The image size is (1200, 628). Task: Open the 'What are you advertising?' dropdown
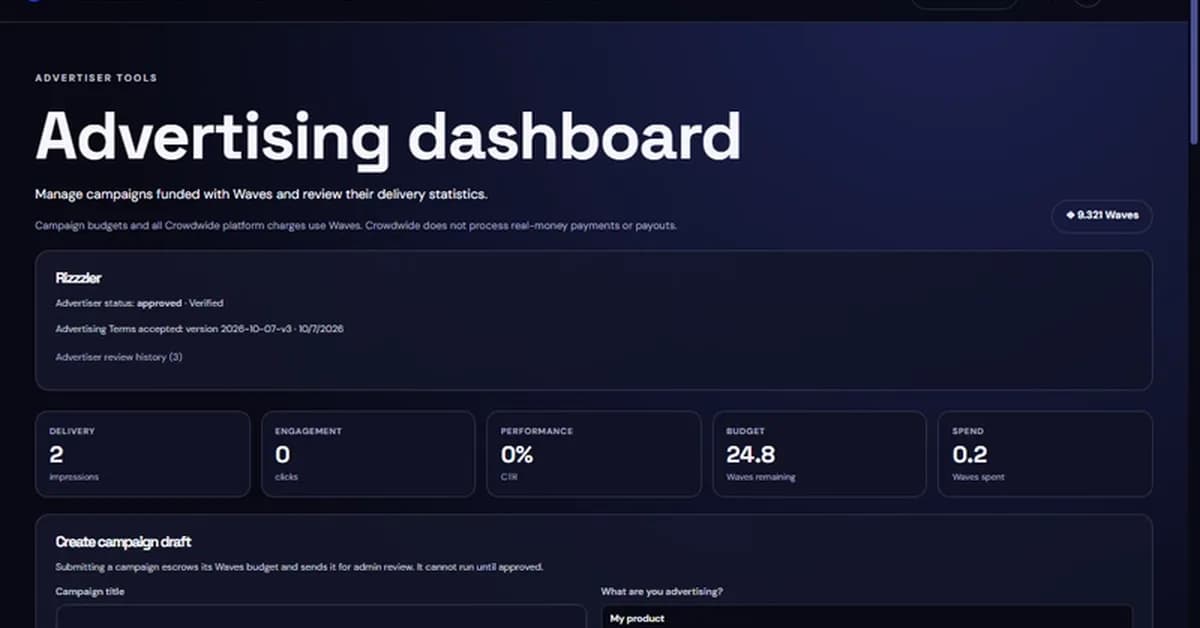pos(866,617)
